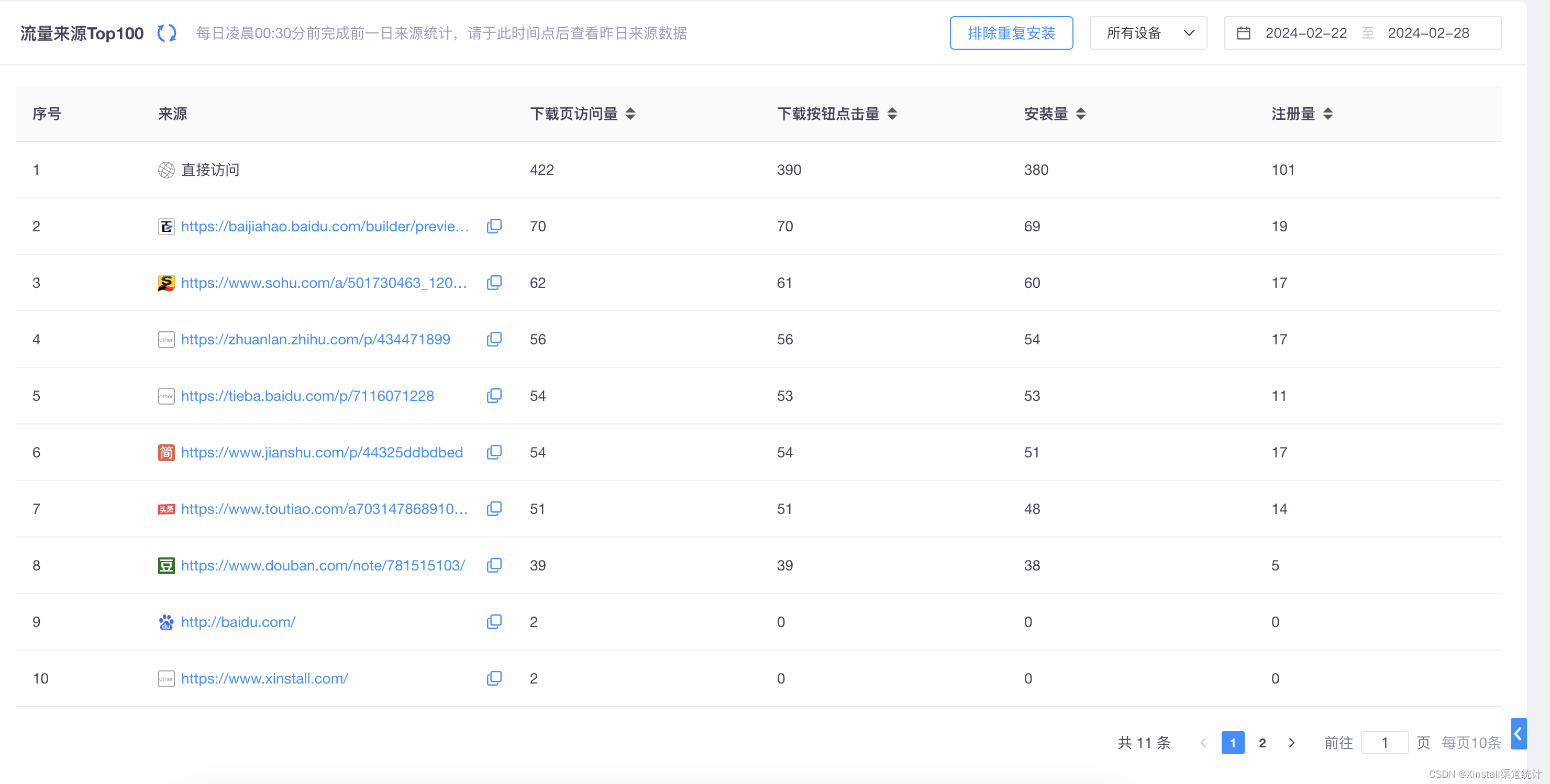Screen dimensions: 1550x784
Task: Click the 380 installs cell
Action: click(x=1036, y=170)
